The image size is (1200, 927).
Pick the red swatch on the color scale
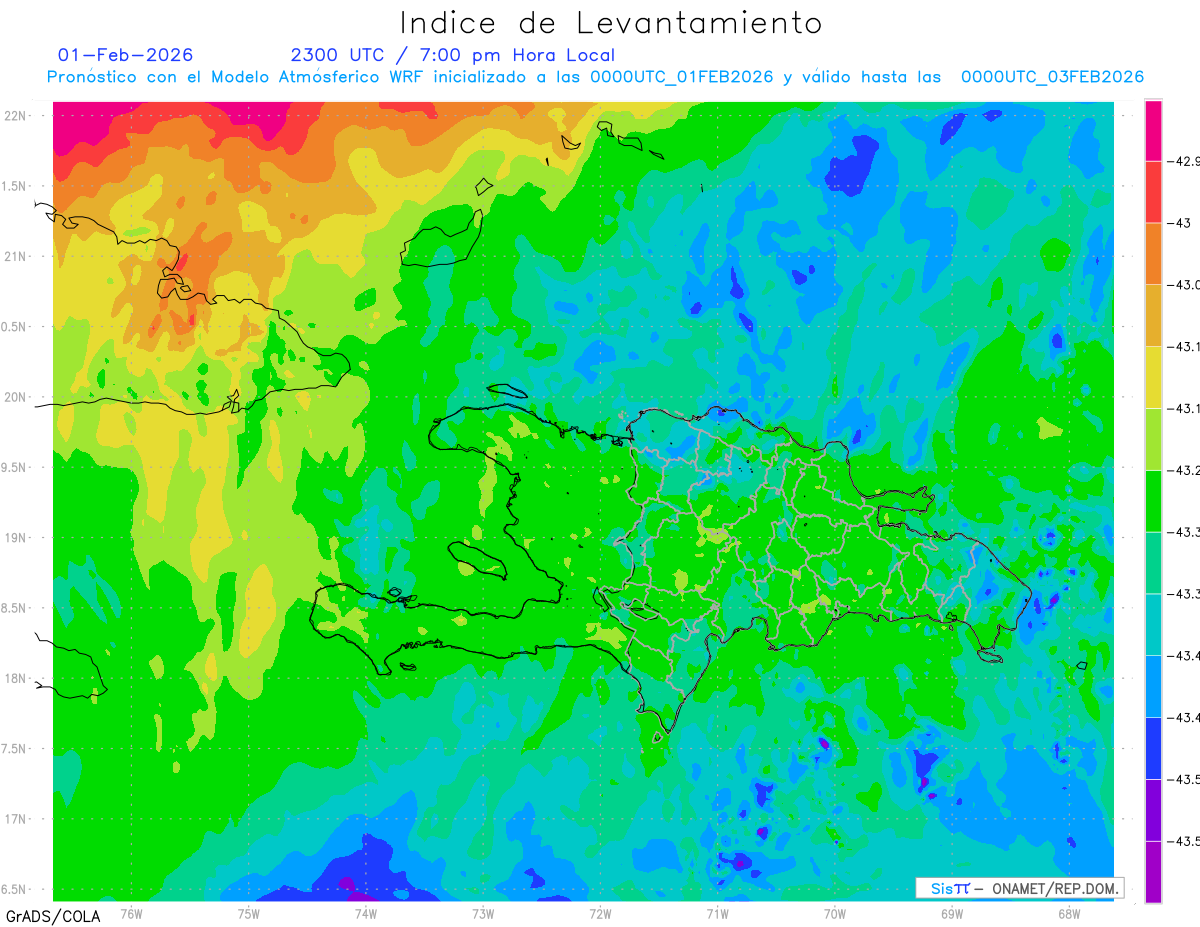click(x=1153, y=191)
